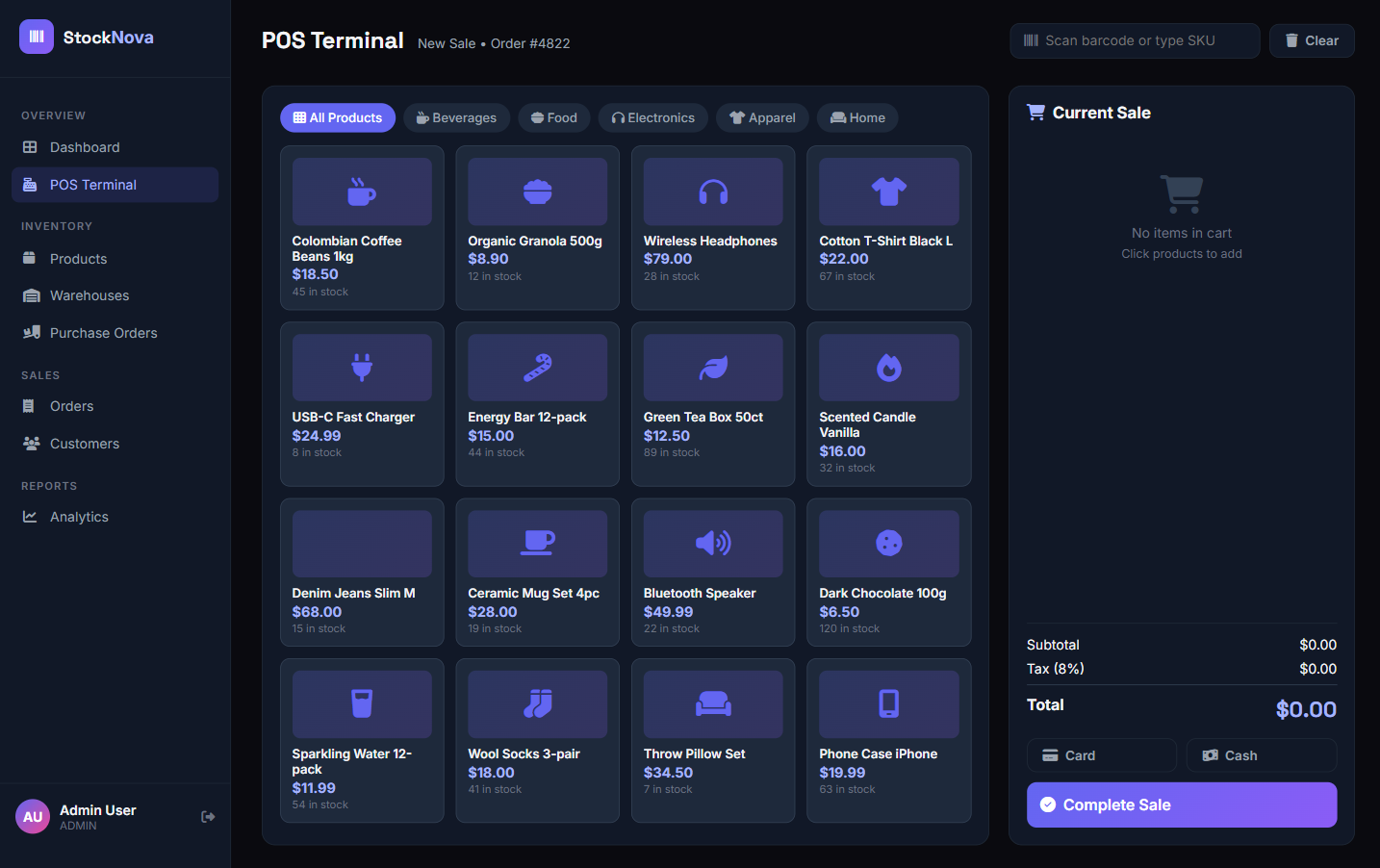Image resolution: width=1380 pixels, height=868 pixels.
Task: Click the speaker icon on Bluetooth Speaker
Action: pos(713,544)
